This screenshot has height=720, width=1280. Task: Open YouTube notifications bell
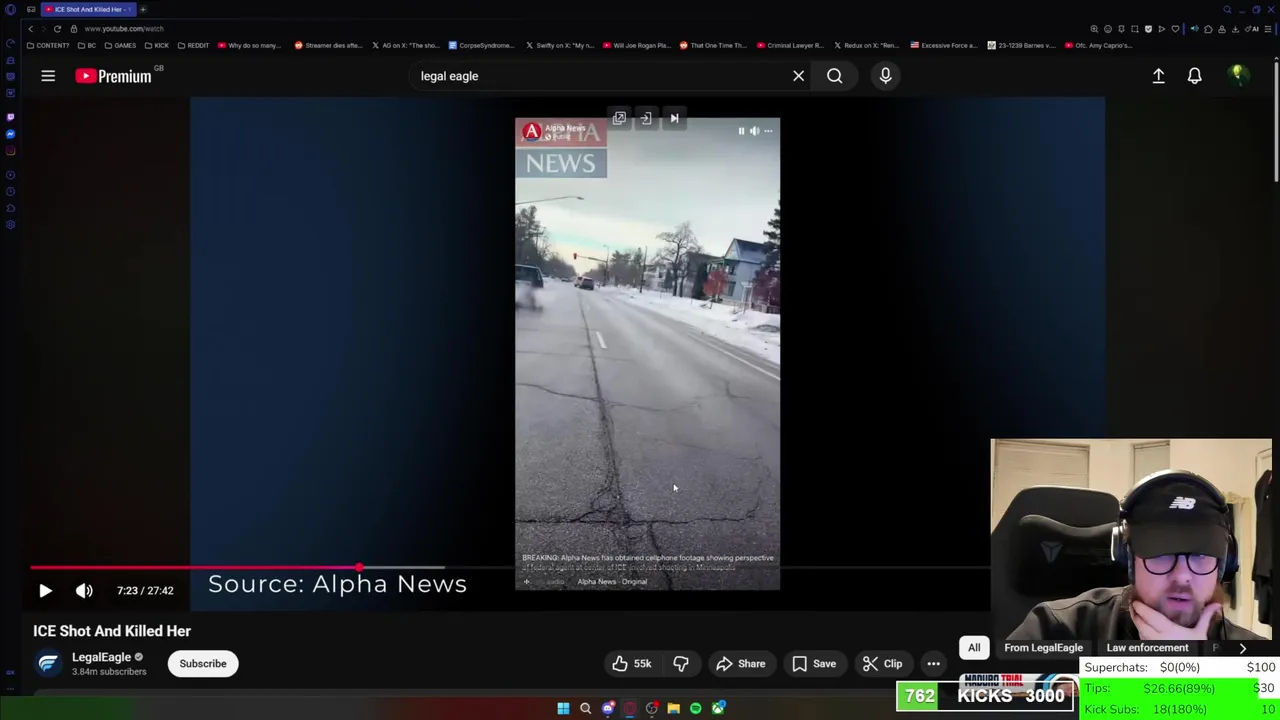(x=1194, y=76)
